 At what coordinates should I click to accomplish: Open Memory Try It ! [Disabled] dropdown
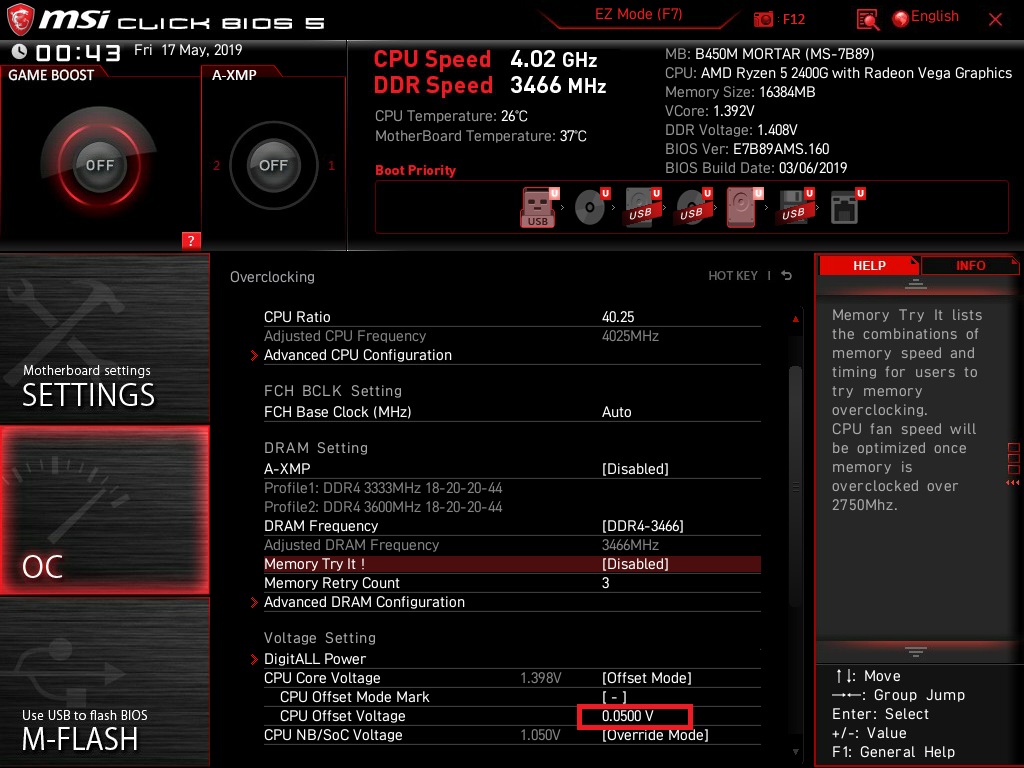pos(635,564)
